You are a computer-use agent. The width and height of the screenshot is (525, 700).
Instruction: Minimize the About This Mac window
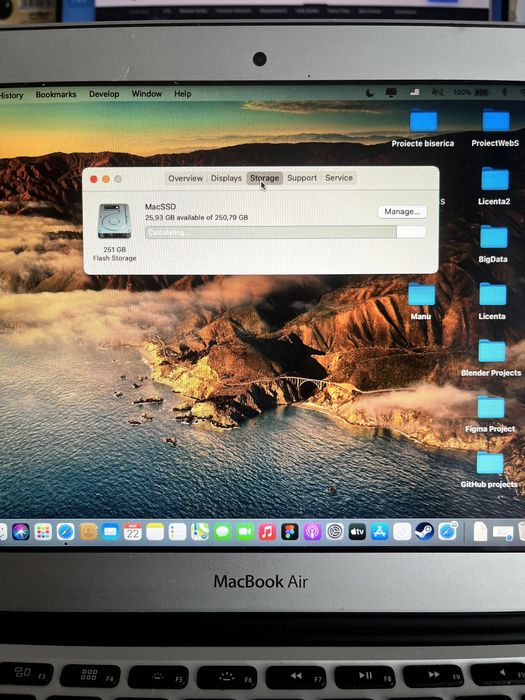coord(106,179)
